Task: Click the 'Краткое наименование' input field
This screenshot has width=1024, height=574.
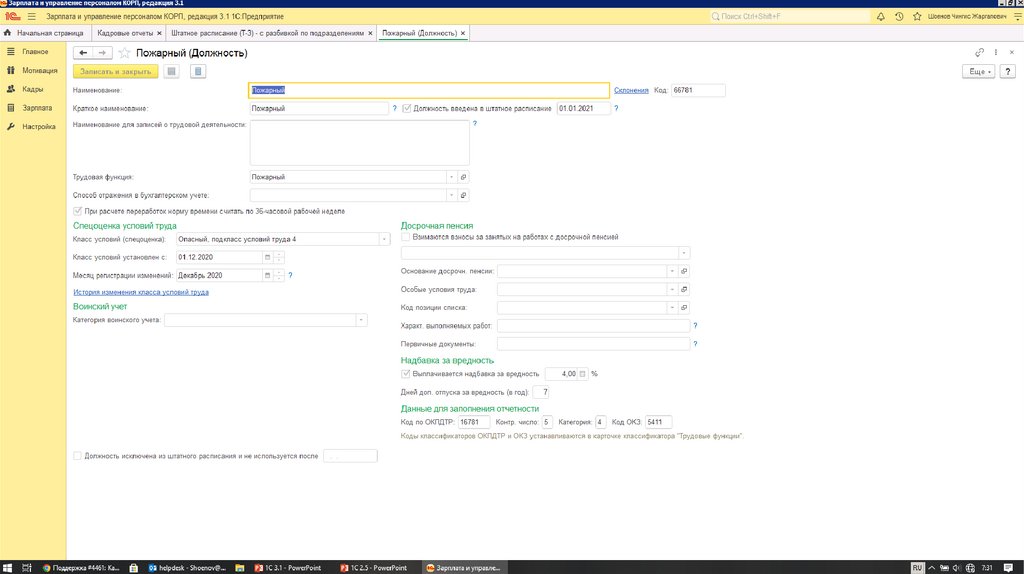Action: tap(318, 108)
